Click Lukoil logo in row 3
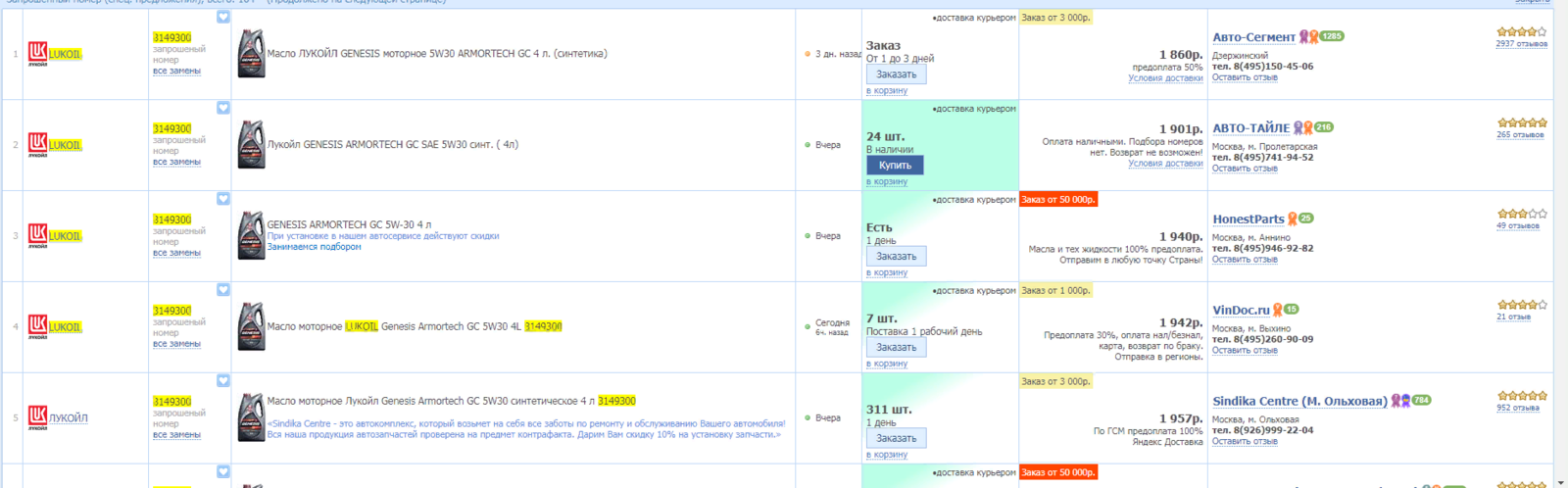 [37, 236]
